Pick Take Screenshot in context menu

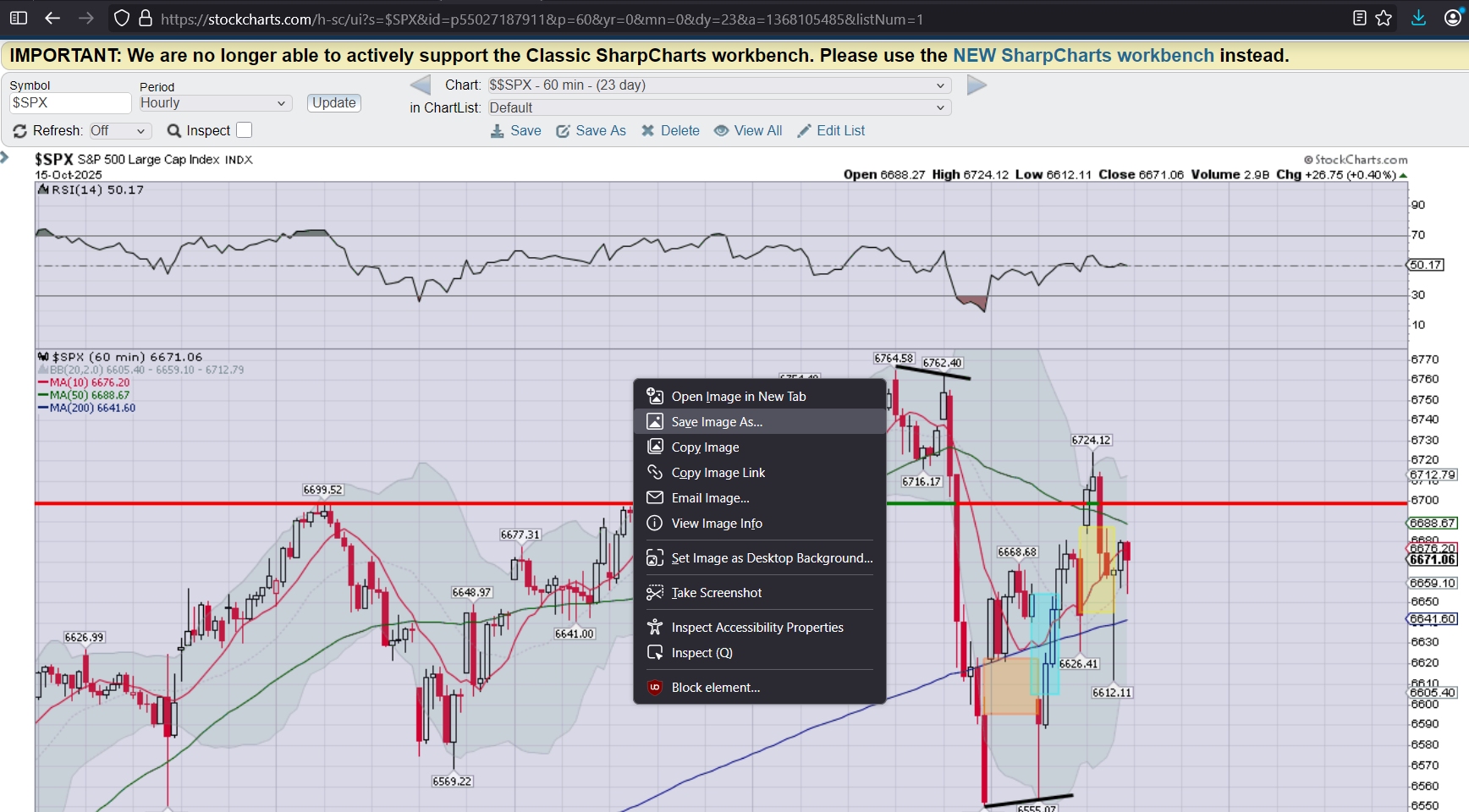point(716,593)
